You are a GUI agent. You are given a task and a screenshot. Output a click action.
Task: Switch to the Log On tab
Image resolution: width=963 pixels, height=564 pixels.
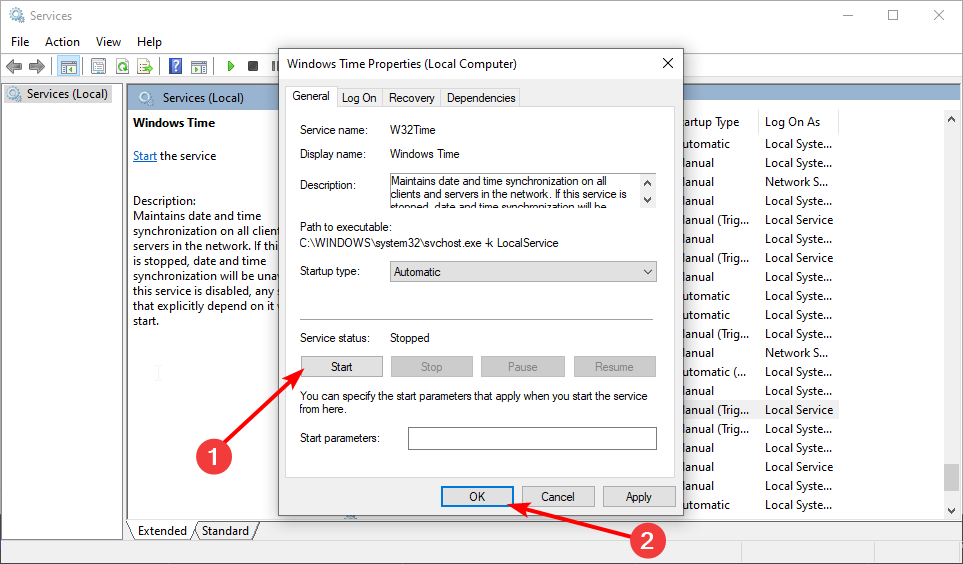(x=359, y=98)
